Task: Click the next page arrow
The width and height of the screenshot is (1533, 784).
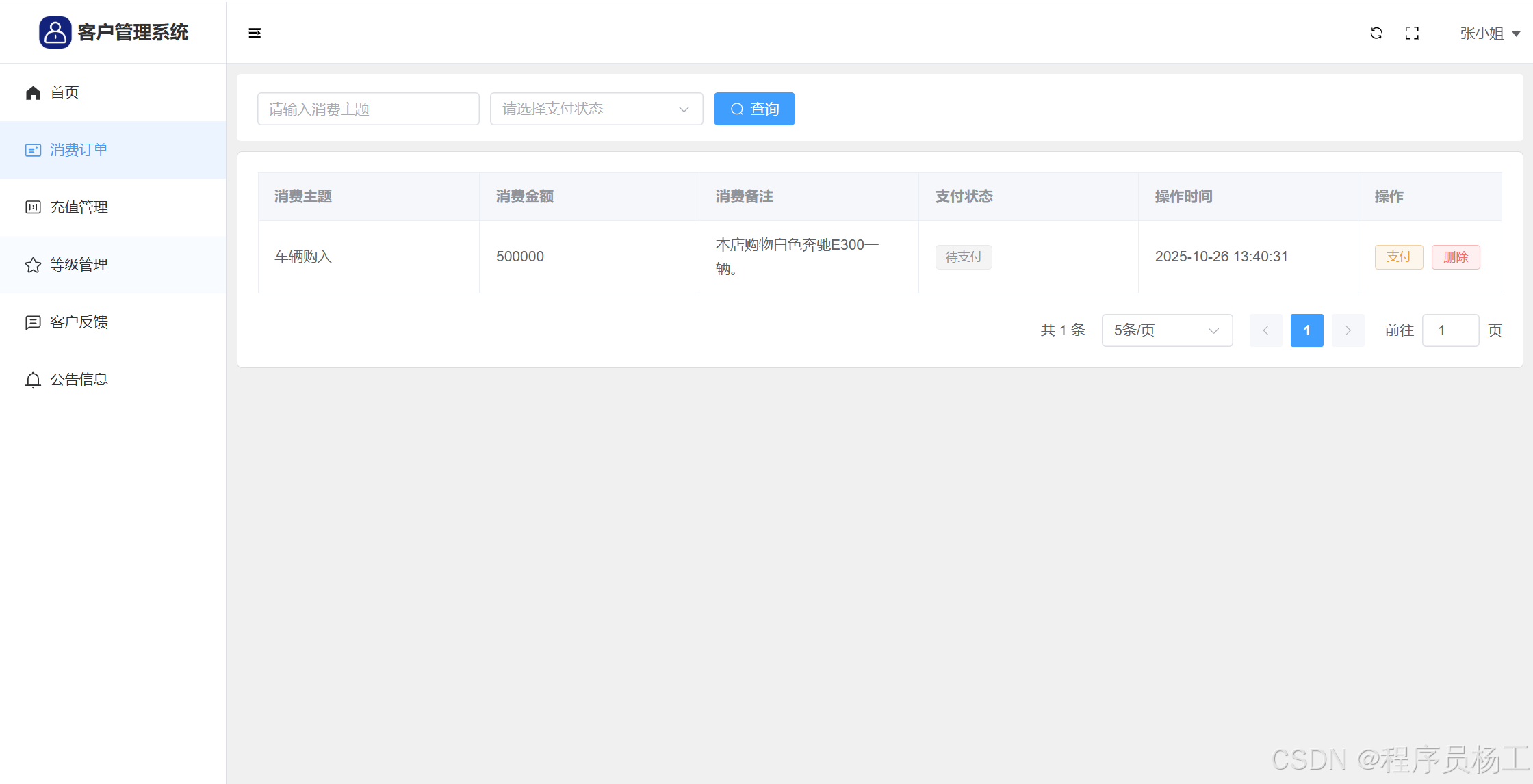Action: [x=1348, y=330]
